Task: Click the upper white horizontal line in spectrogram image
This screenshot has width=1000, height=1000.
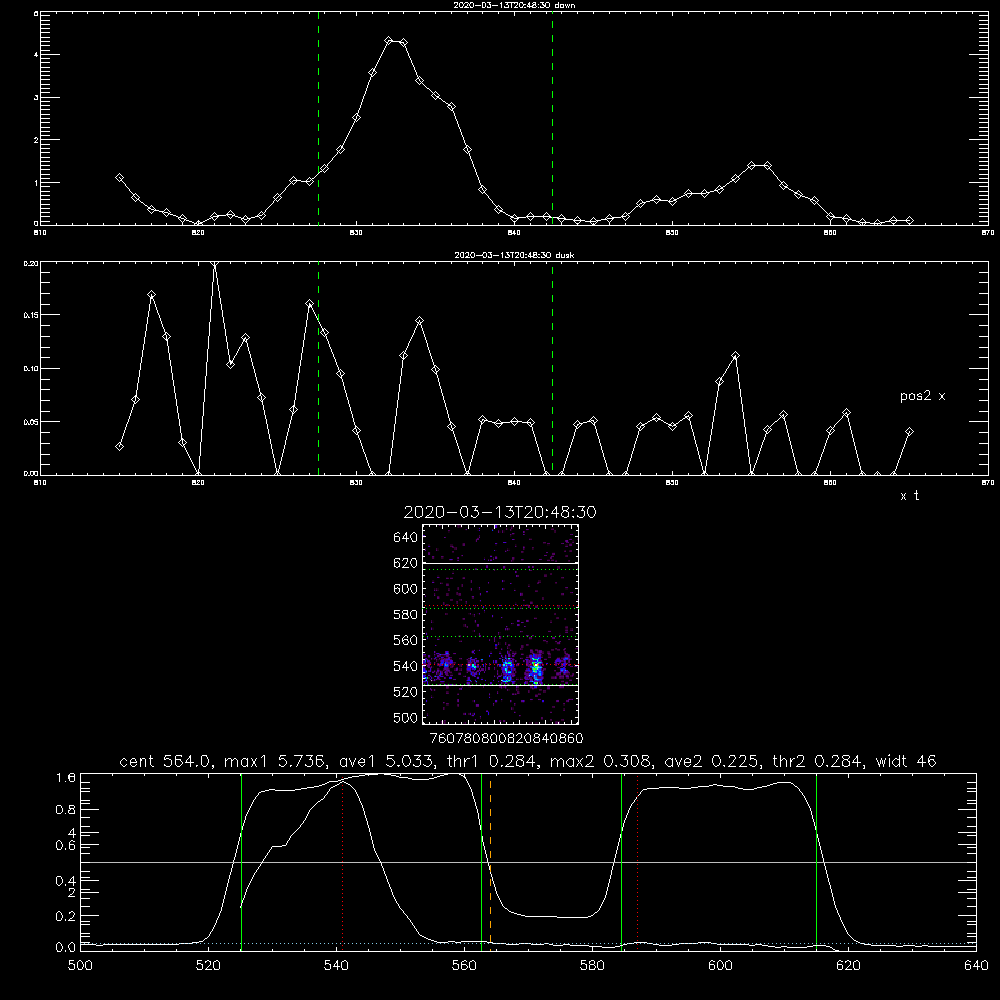Action: click(x=500, y=563)
